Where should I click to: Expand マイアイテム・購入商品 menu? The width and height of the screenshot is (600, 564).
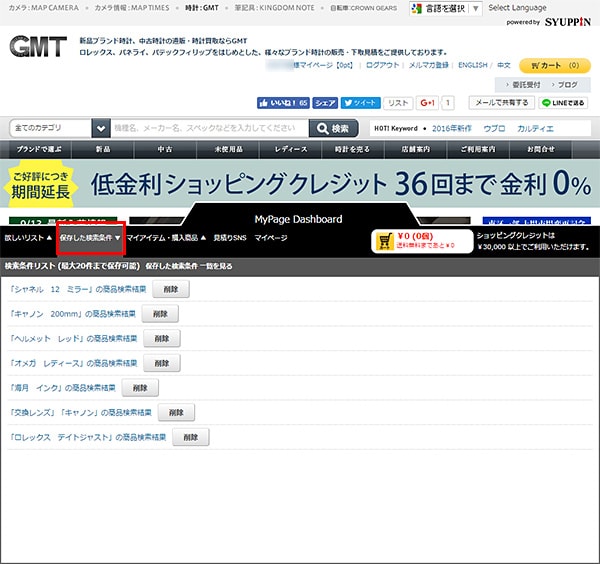[166, 238]
